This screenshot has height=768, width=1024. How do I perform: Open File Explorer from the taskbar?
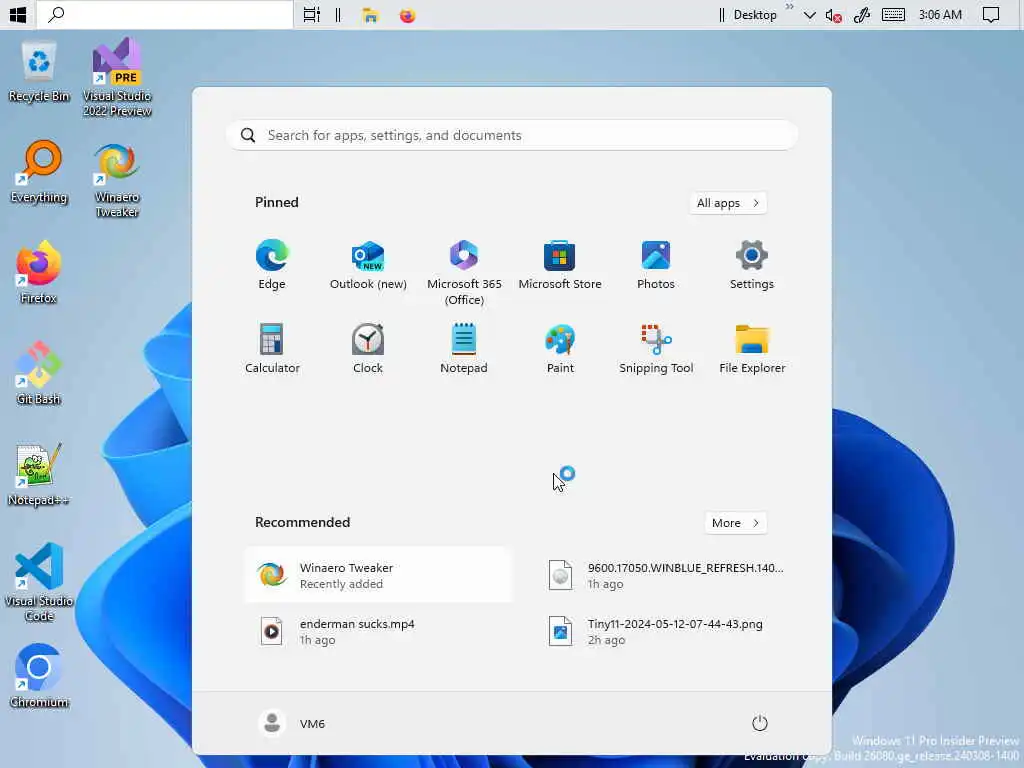(x=370, y=15)
